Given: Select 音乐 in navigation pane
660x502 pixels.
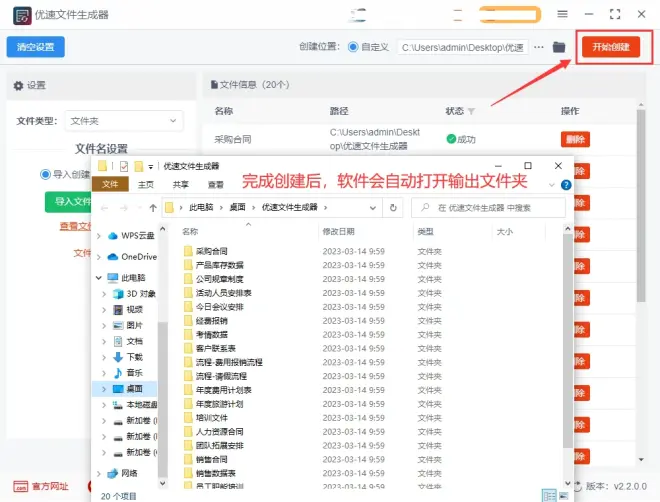Looking at the screenshot, I should tap(128, 373).
